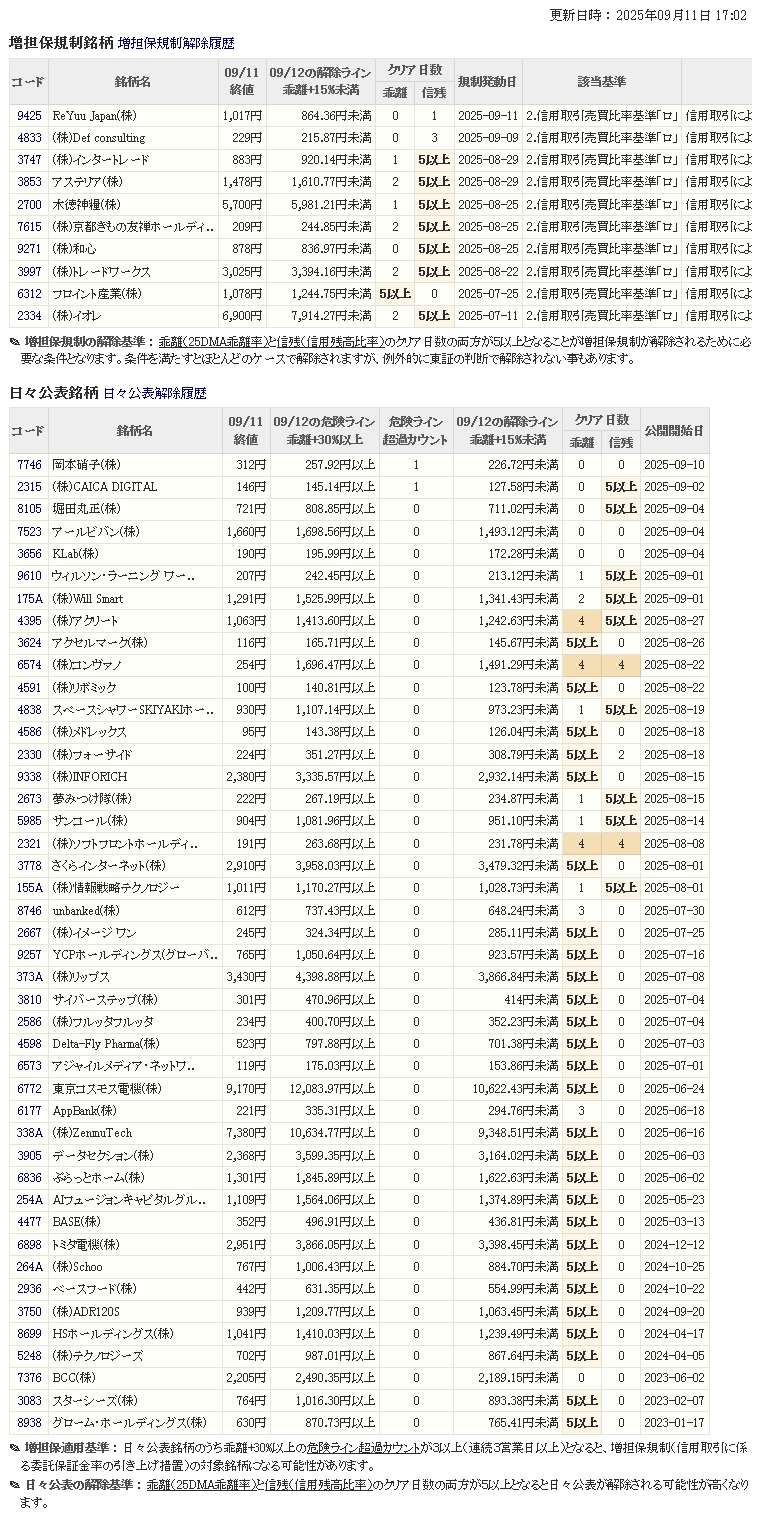Open stock code 7746 link
This screenshot has height=1517, width=760.
tap(29, 465)
